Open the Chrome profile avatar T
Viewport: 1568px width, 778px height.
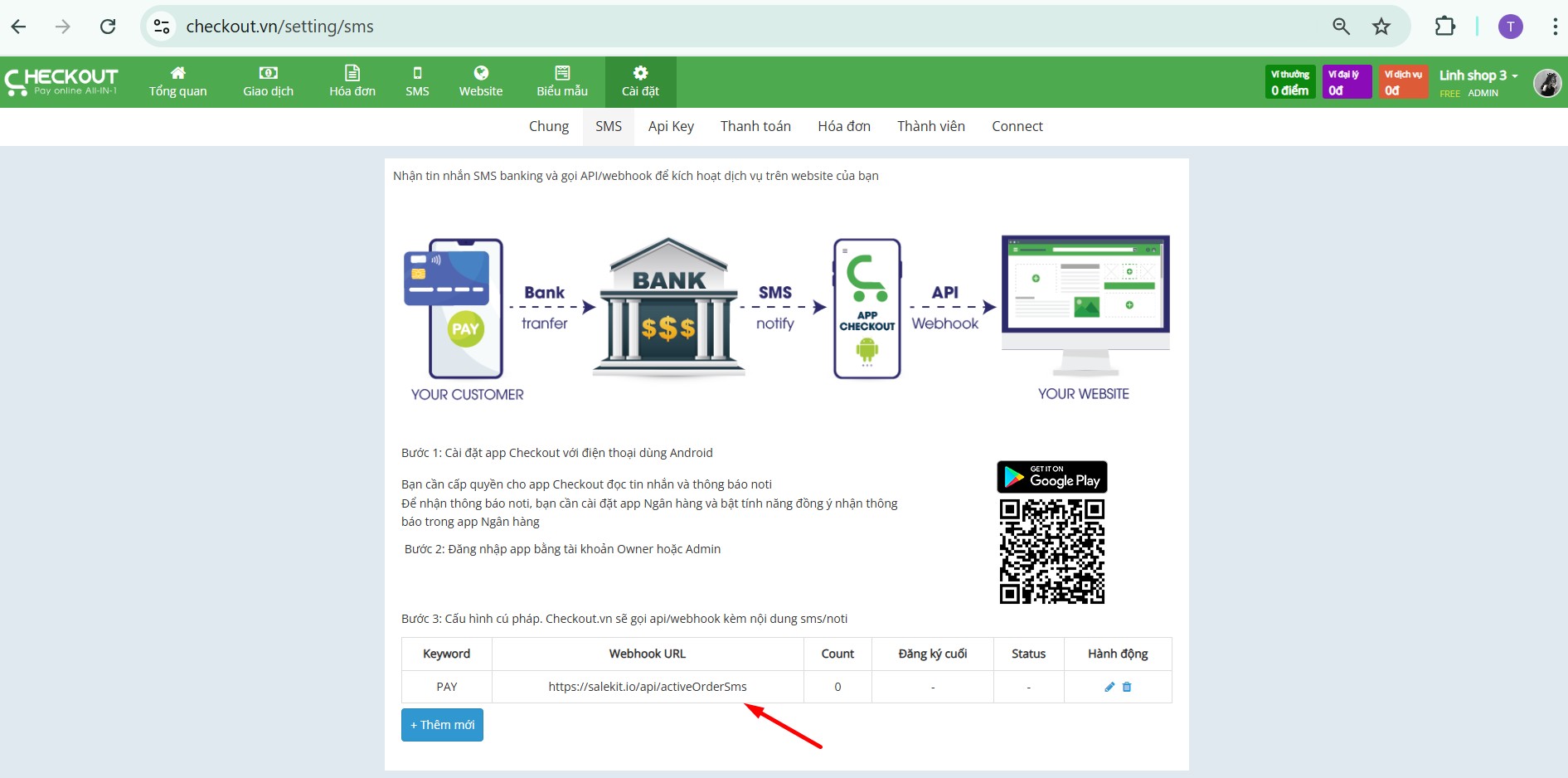tap(1510, 27)
